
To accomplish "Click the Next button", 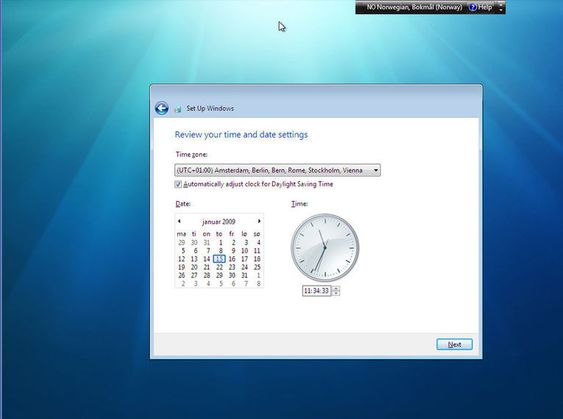I will click(454, 344).
